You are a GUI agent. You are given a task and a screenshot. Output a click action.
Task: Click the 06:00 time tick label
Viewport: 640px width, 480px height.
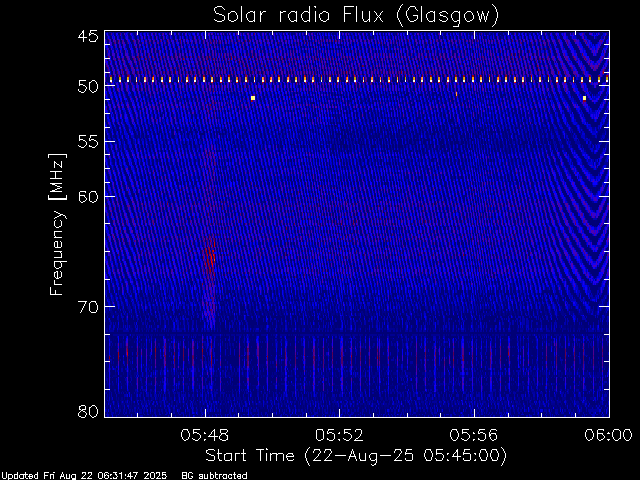pyautogui.click(x=608, y=435)
